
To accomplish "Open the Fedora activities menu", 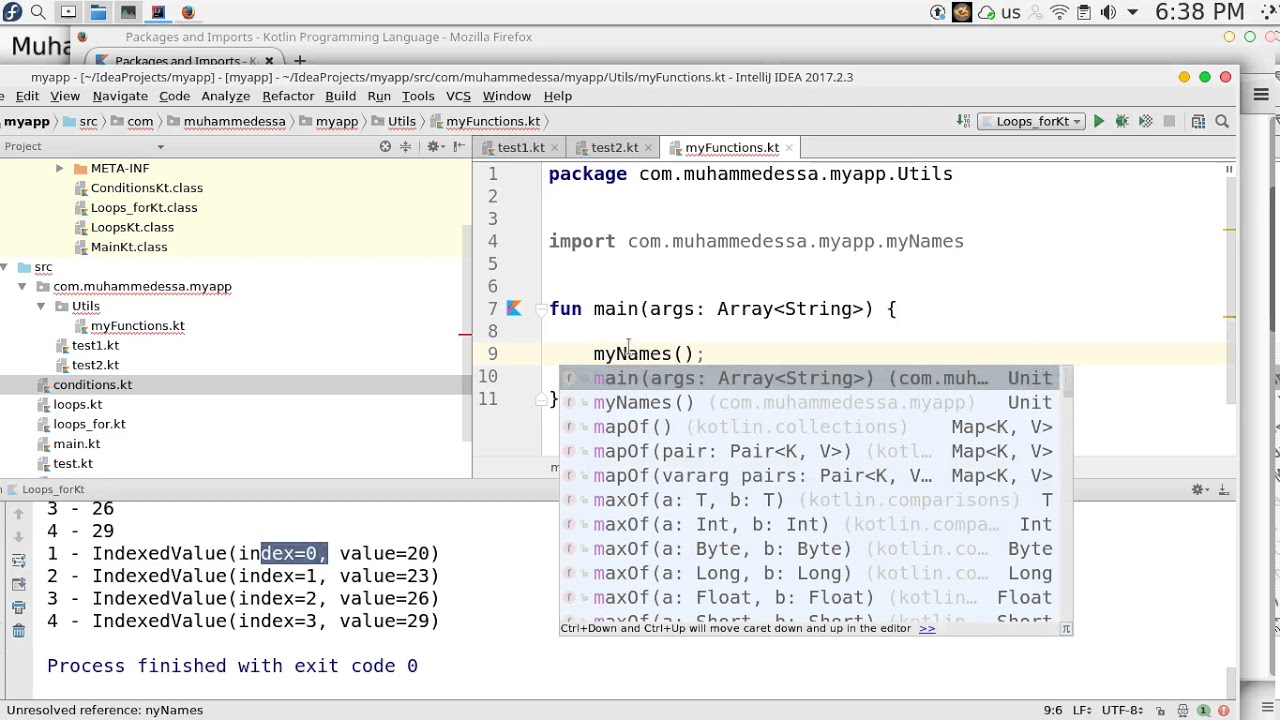I will 12,12.
